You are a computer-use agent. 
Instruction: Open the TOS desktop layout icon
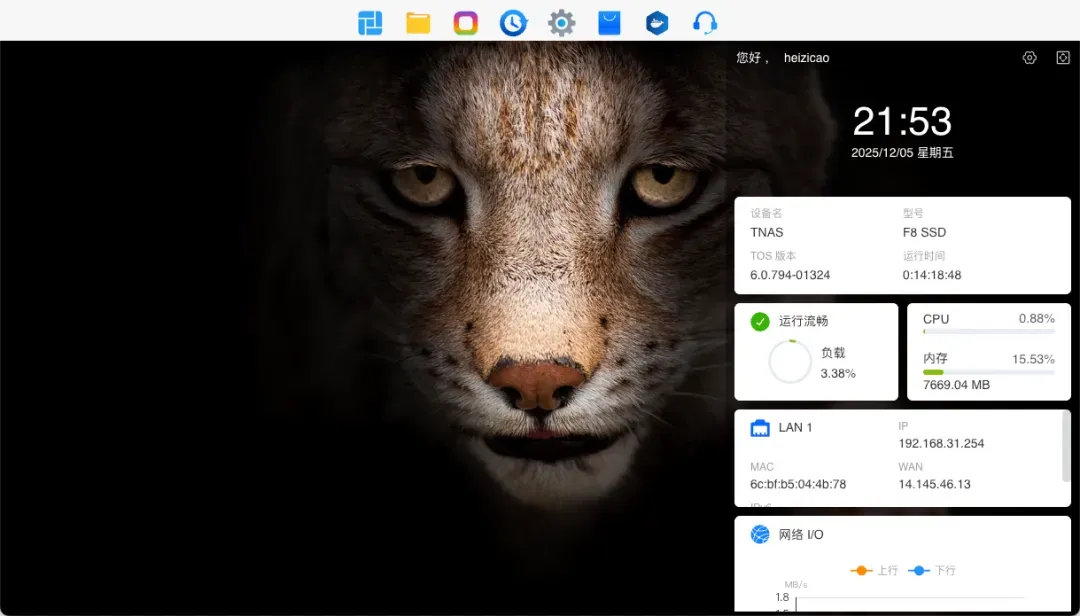click(370, 23)
